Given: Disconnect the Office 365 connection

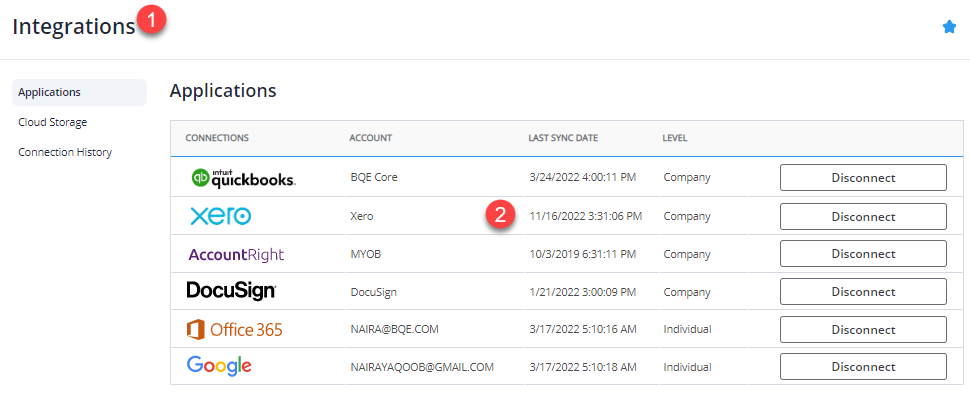Looking at the screenshot, I should pyautogui.click(x=863, y=329).
